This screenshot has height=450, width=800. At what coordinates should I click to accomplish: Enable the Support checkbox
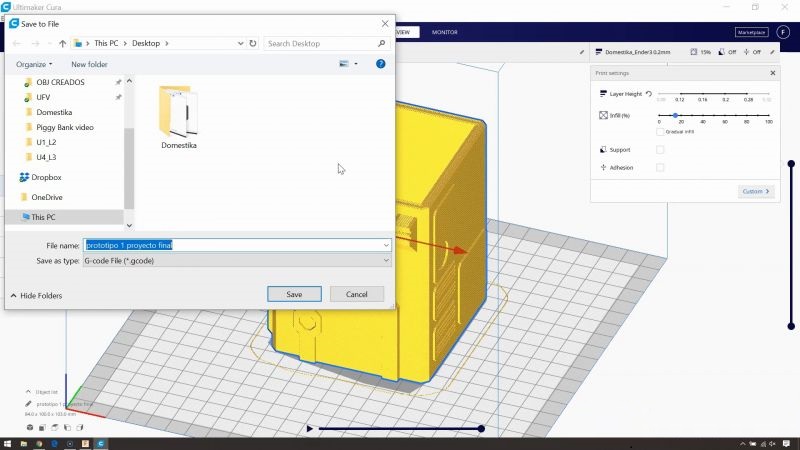[x=659, y=150]
